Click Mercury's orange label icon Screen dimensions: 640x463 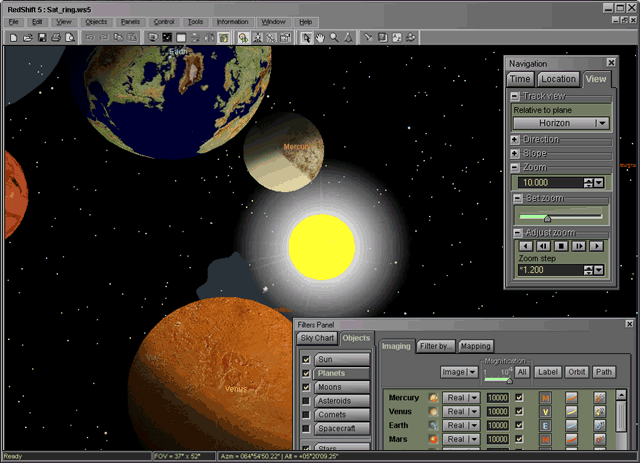(545, 398)
